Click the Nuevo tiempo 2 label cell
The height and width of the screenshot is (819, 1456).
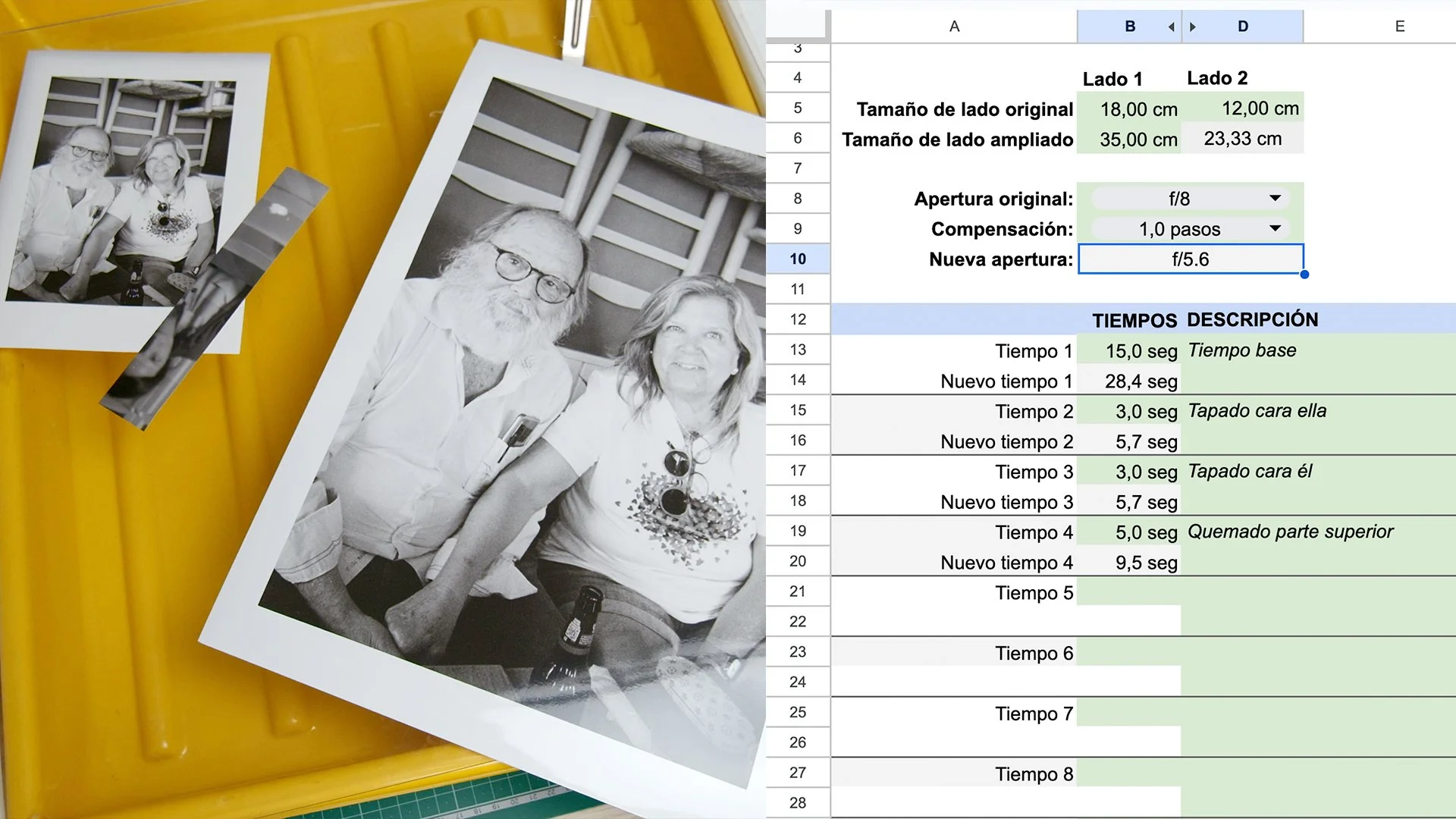coord(954,441)
